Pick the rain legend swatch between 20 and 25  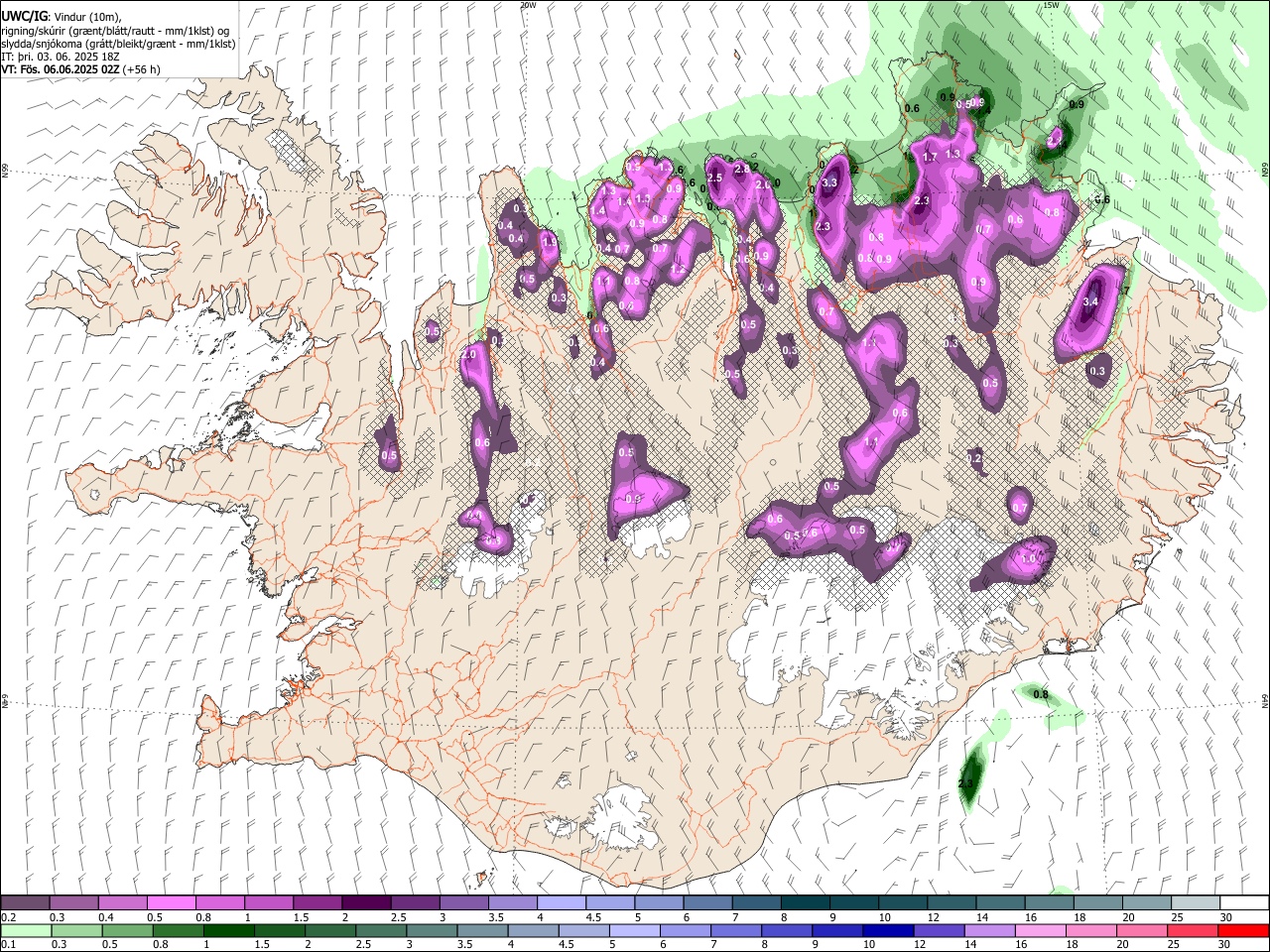pos(1142,931)
